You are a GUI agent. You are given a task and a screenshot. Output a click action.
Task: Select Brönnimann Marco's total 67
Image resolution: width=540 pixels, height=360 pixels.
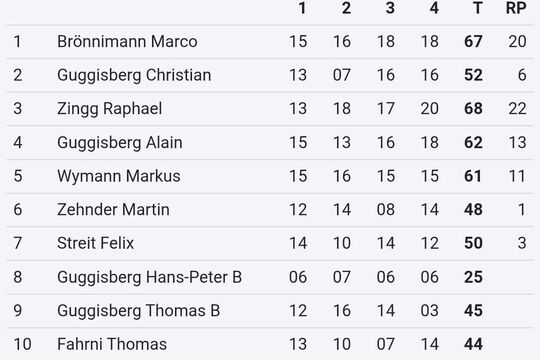[x=473, y=42]
